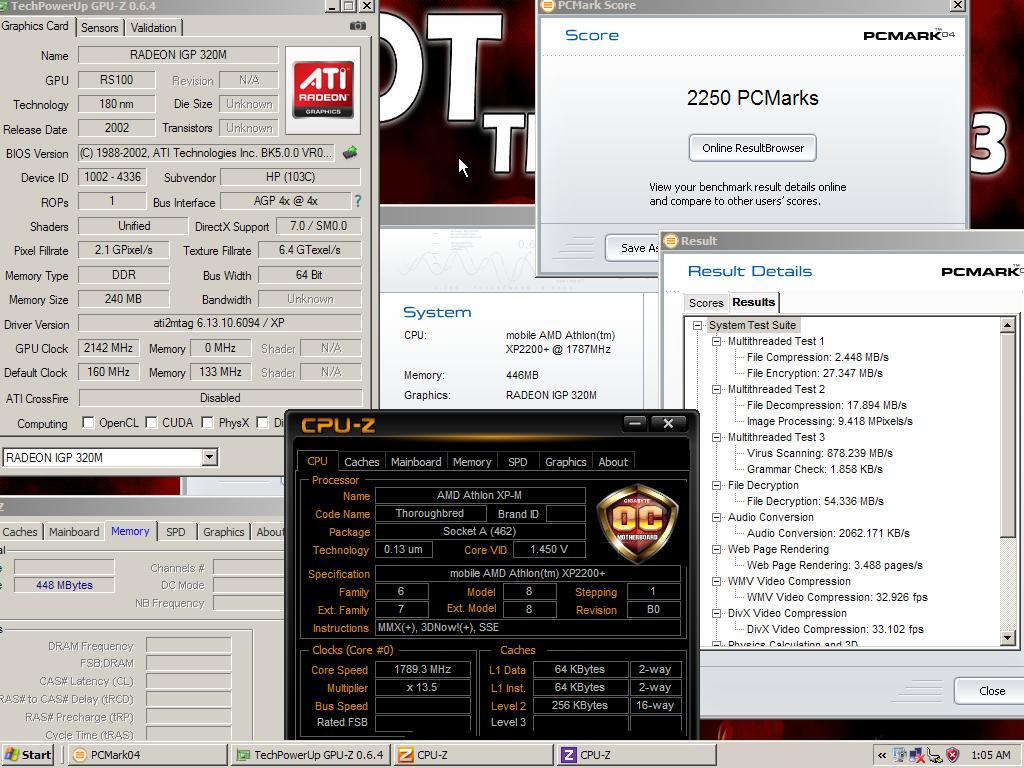Collapse the System Test Suite tree node
The height and width of the screenshot is (768, 1024).
point(697,325)
